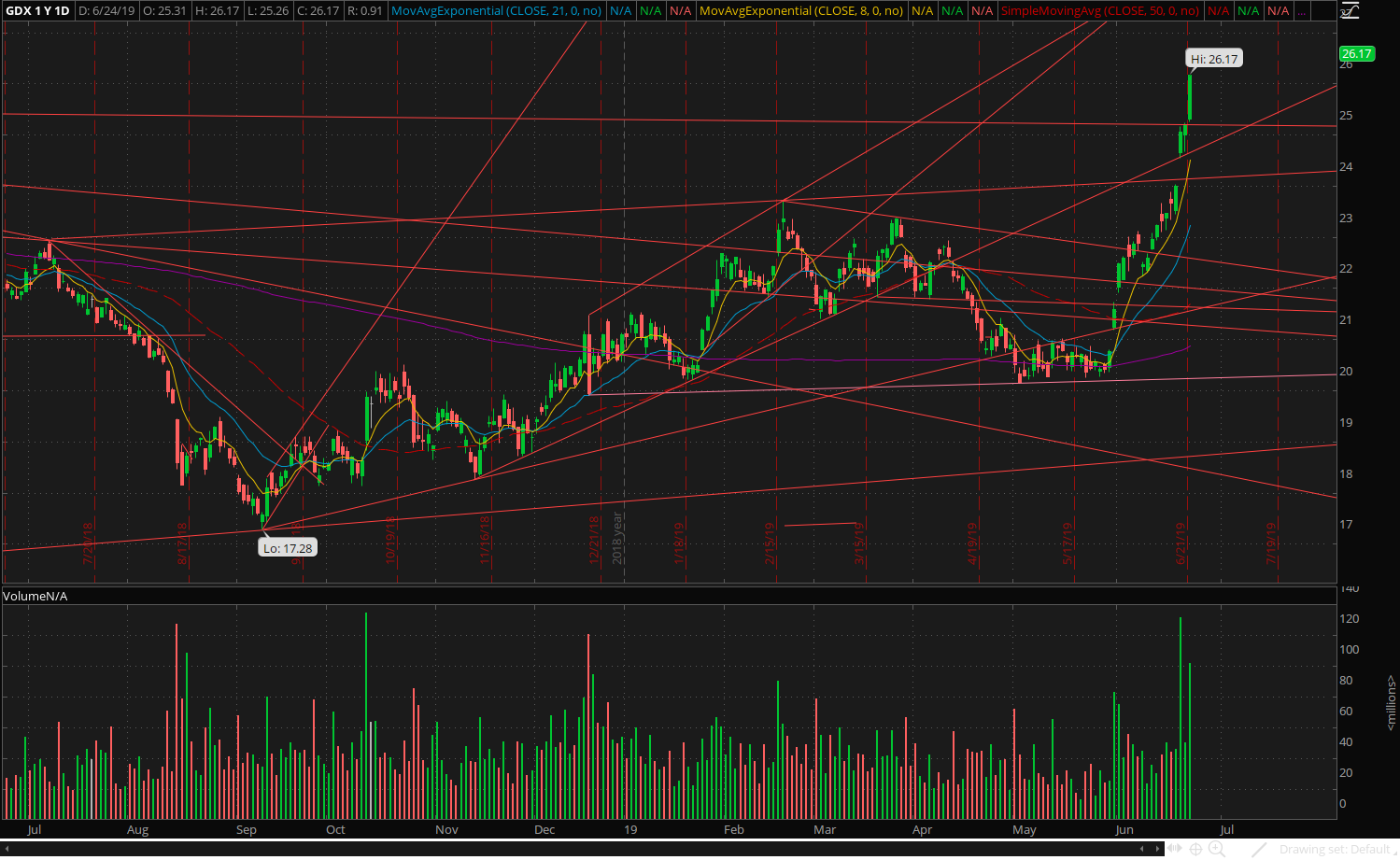Click scroll-left arrow beside the crosshair tools
The width and height of the screenshot is (1400, 860).
1141,849
